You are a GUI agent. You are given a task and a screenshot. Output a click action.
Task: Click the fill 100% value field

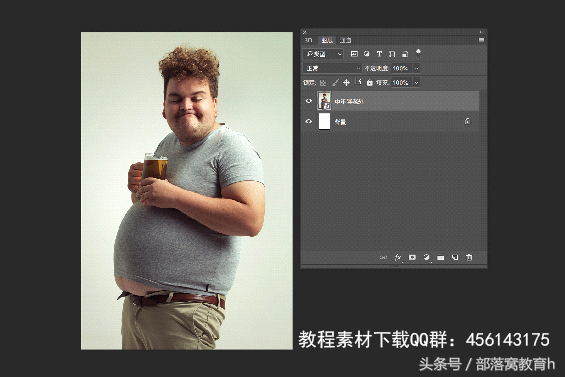click(402, 83)
